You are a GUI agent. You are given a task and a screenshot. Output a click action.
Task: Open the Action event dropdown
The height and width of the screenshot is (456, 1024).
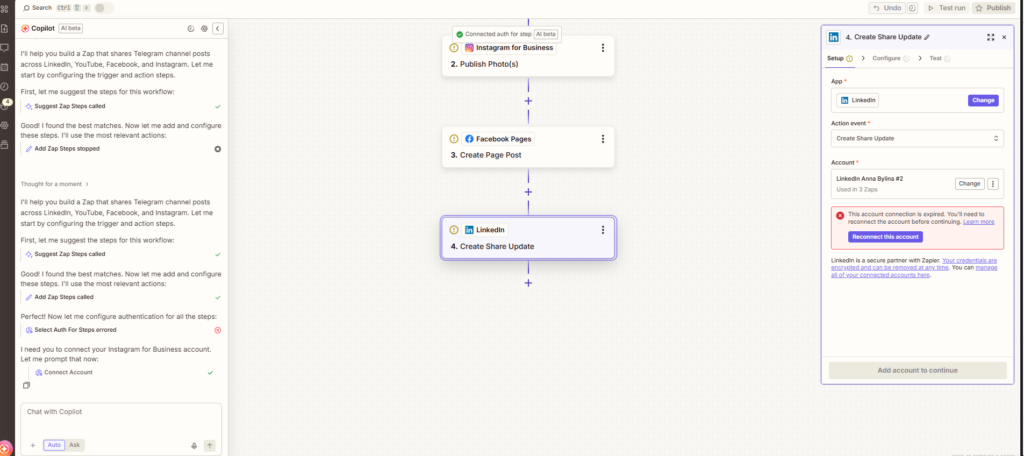pyautogui.click(x=917, y=138)
